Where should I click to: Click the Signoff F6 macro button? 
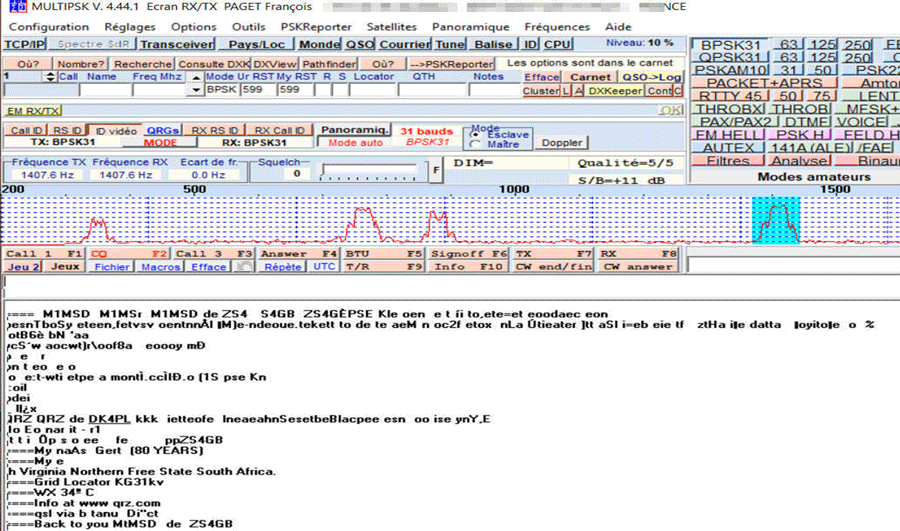tap(468, 254)
